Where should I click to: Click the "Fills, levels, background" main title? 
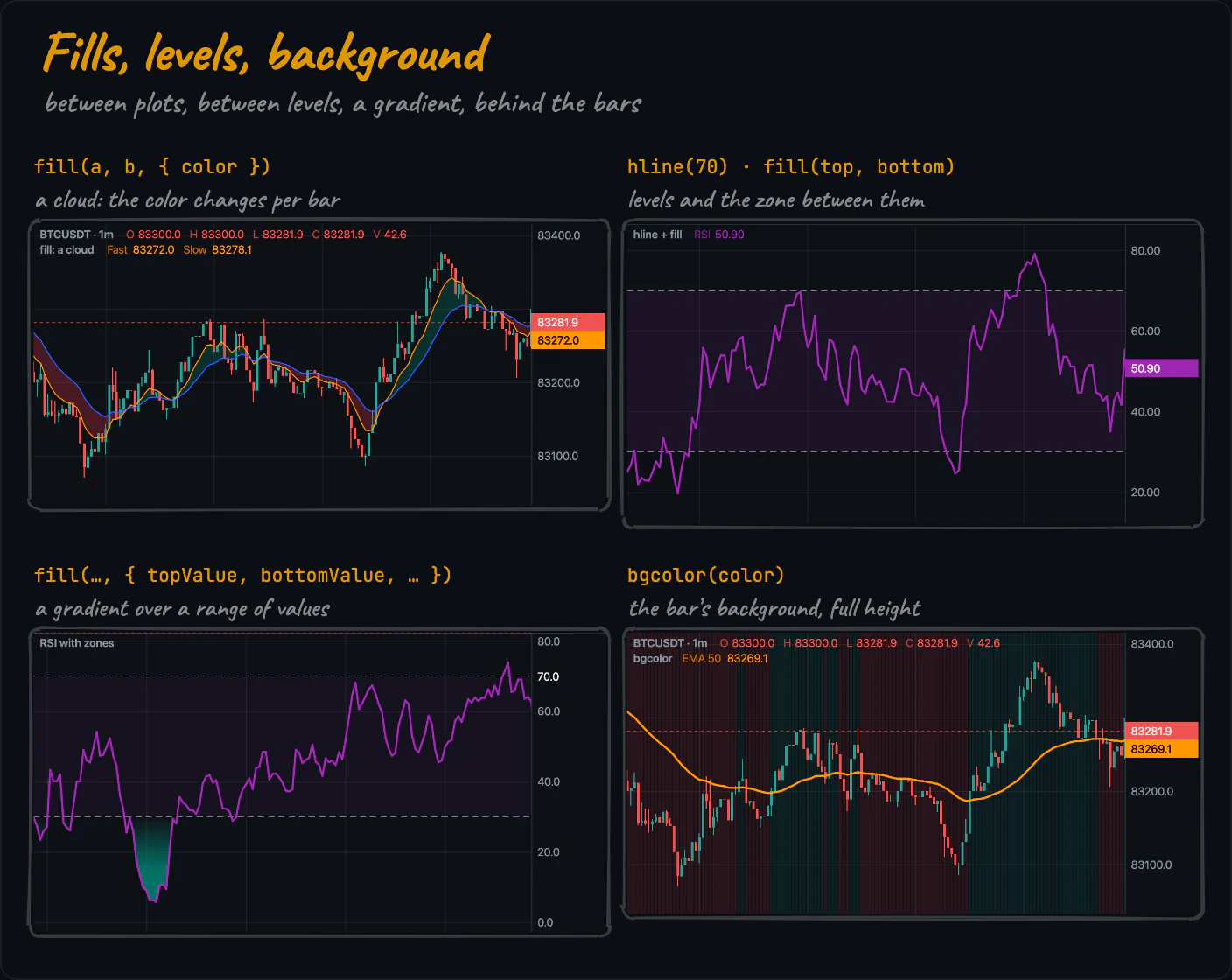coord(266,54)
